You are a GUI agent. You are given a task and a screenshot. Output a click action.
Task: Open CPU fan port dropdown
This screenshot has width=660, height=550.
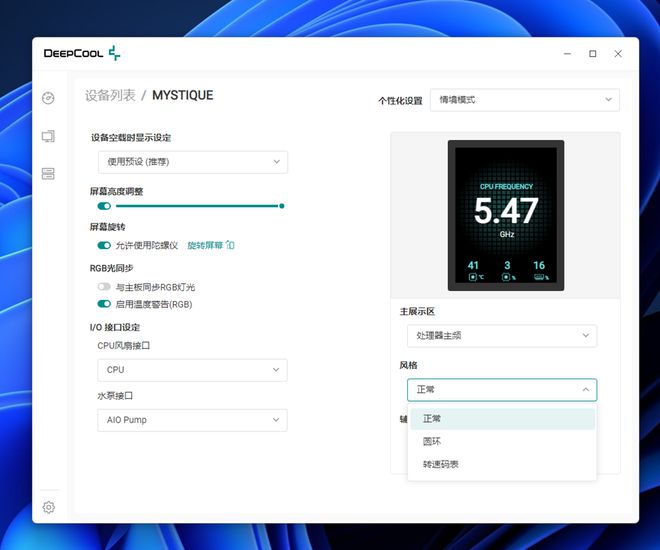pos(192,370)
